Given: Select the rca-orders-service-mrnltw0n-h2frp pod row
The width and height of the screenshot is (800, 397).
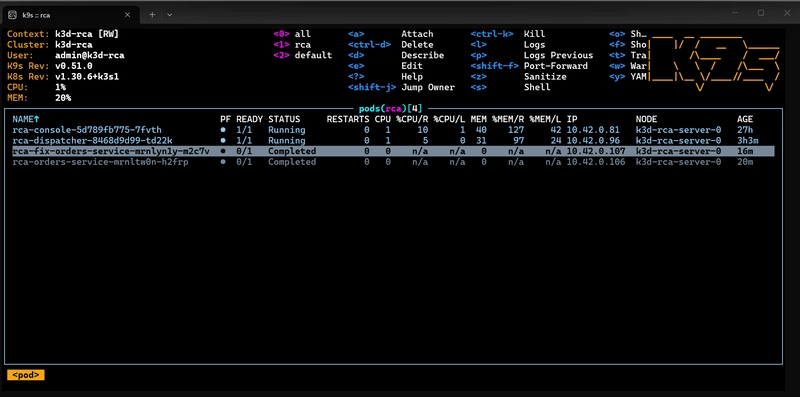Looking at the screenshot, I should click(x=393, y=162).
